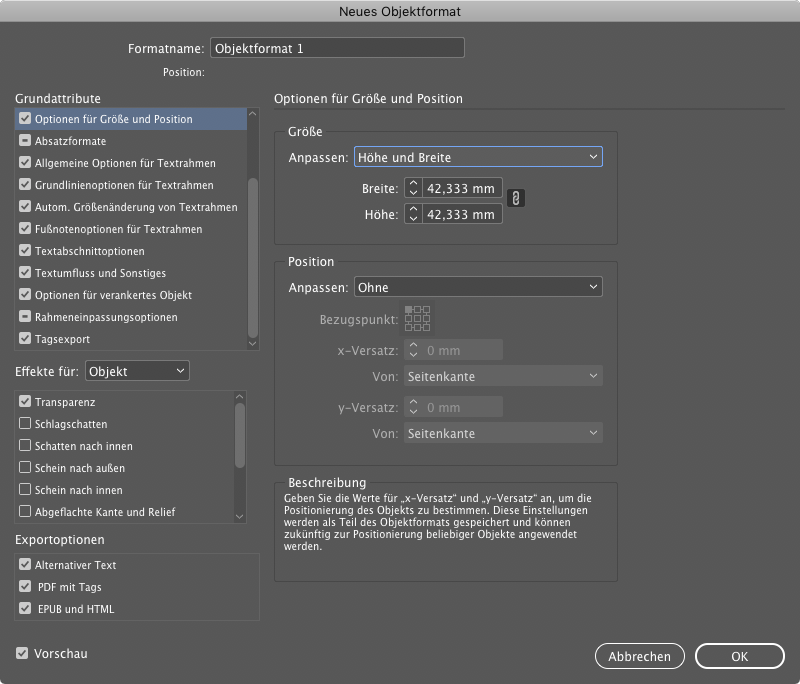Click in the Formatname input field
The height and width of the screenshot is (684, 800).
click(337, 47)
